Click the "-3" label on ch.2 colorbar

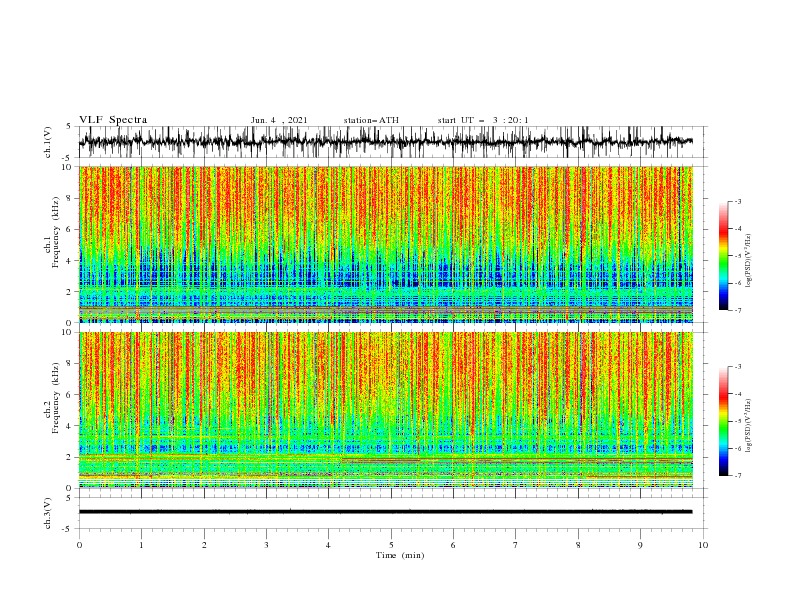coord(738,367)
